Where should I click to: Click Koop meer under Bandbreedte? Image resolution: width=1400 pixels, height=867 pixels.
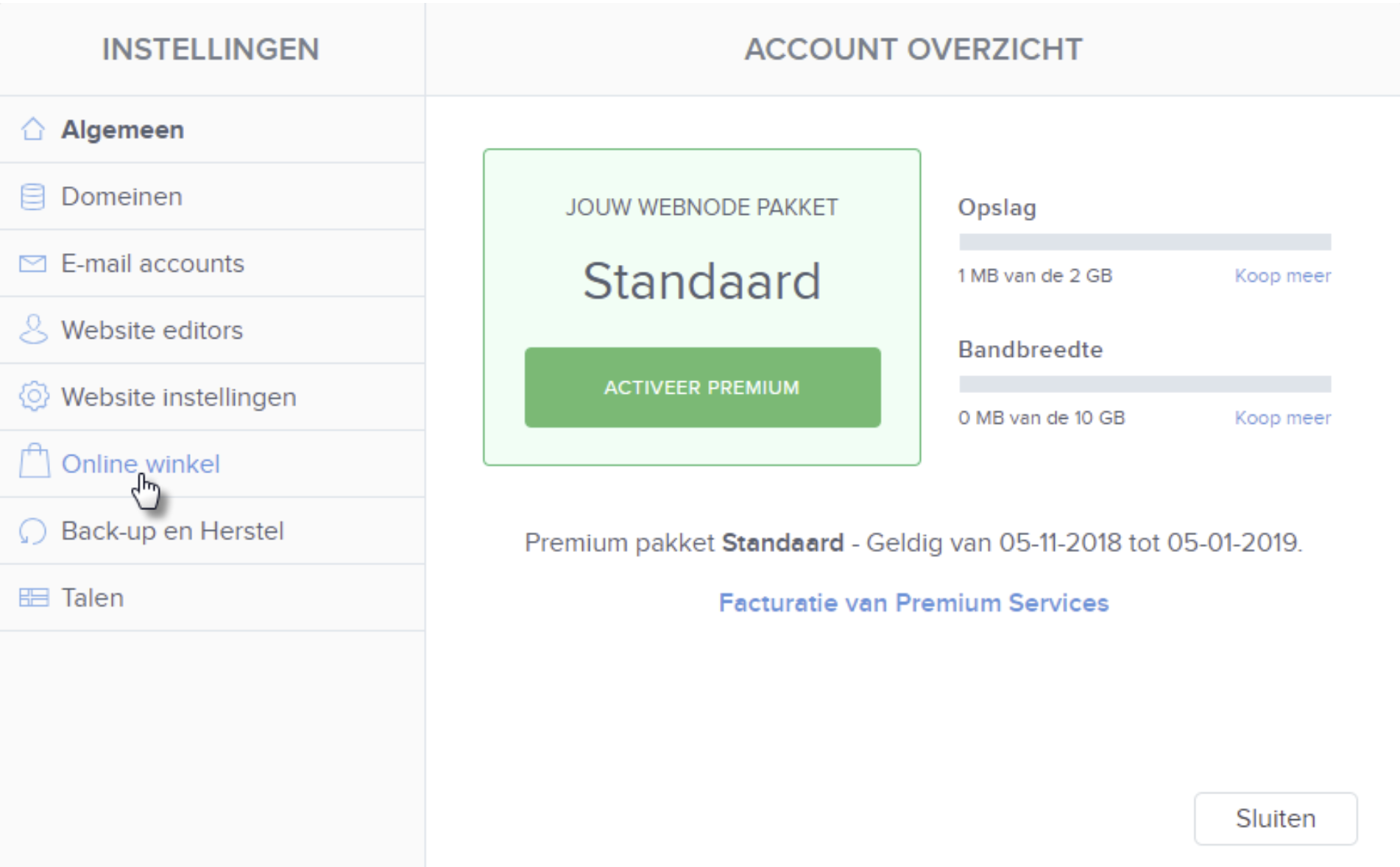coord(1281,417)
